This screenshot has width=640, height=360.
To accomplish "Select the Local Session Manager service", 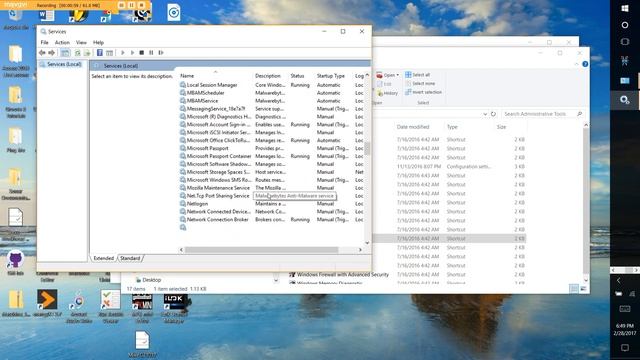I will click(212, 85).
